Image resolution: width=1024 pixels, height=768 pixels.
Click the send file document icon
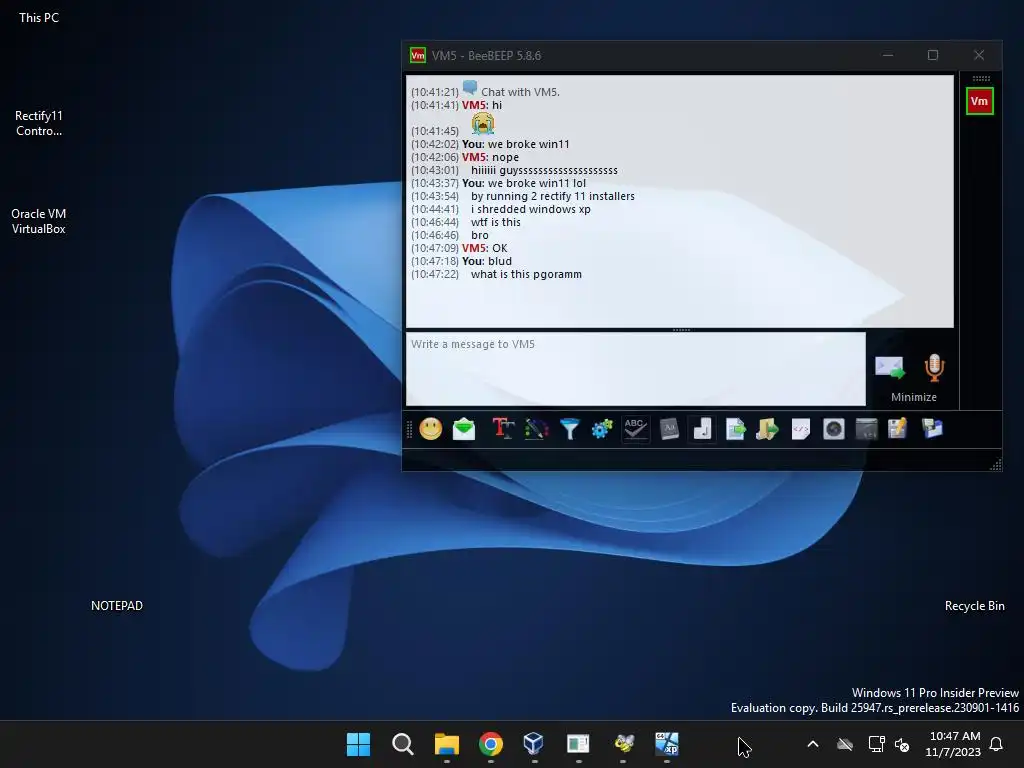click(x=735, y=429)
